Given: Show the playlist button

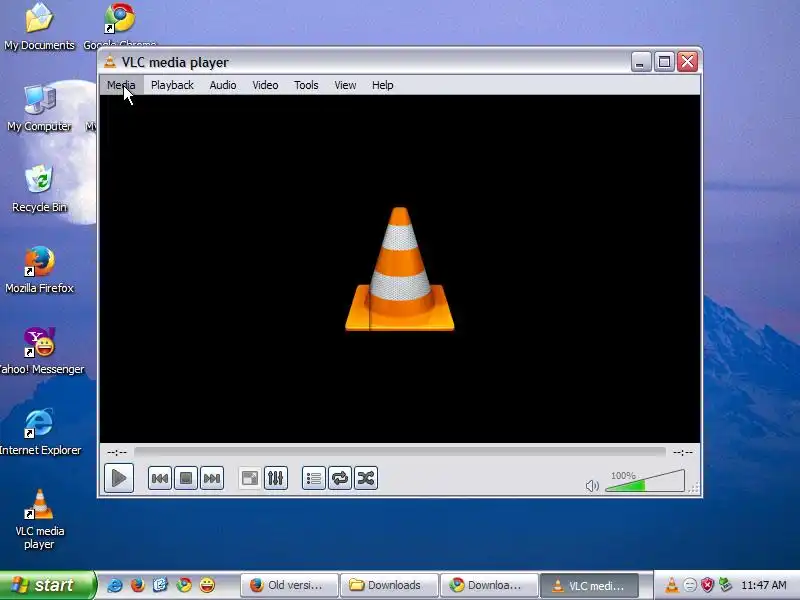Looking at the screenshot, I should (x=314, y=478).
